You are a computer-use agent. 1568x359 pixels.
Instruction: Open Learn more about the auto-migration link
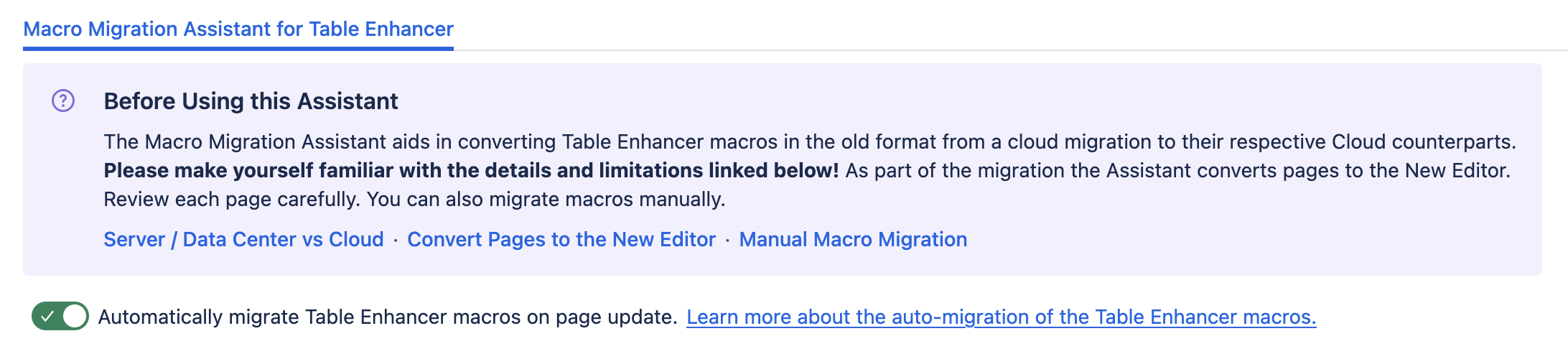pyautogui.click(x=1001, y=317)
